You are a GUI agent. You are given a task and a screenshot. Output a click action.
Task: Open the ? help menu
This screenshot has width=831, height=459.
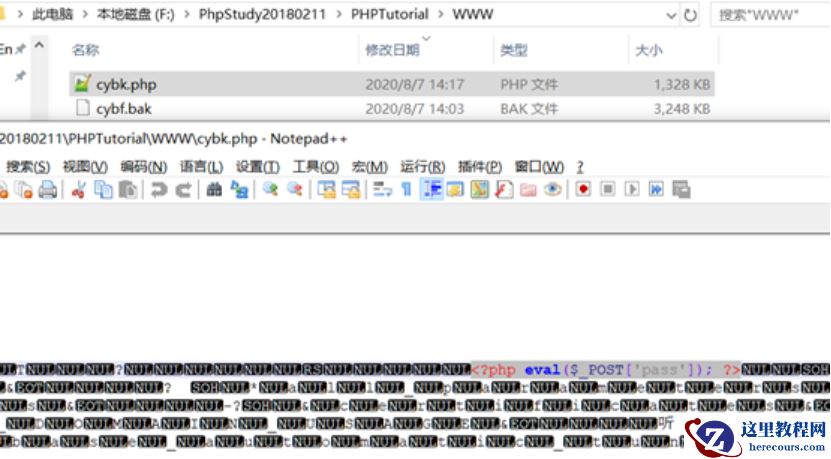(x=580, y=167)
